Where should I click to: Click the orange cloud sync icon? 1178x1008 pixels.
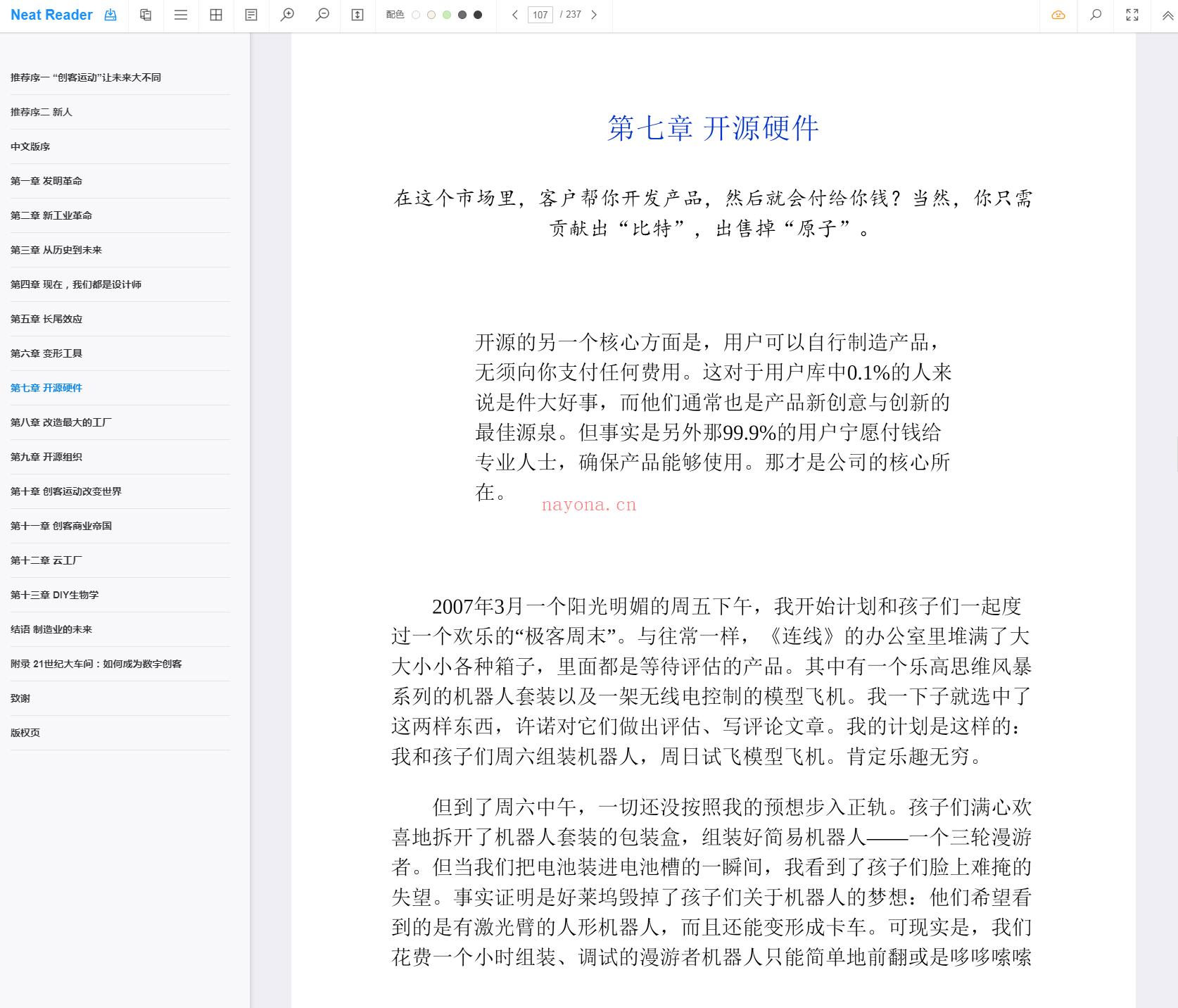1058,15
